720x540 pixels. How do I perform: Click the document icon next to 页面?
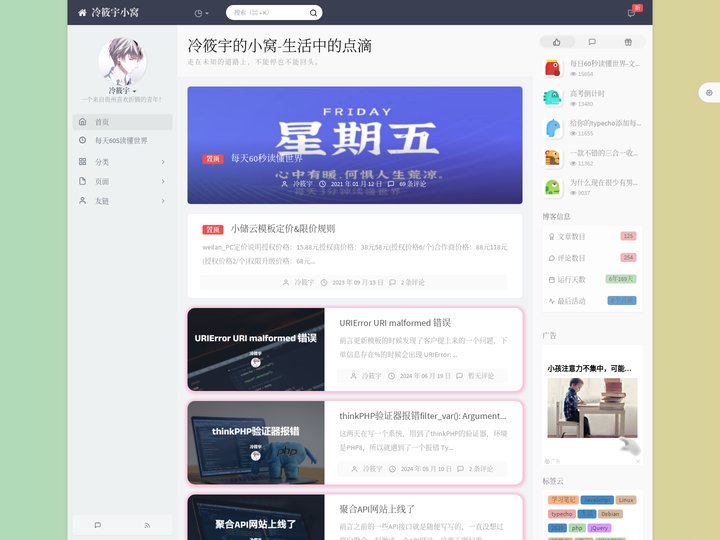click(x=83, y=181)
